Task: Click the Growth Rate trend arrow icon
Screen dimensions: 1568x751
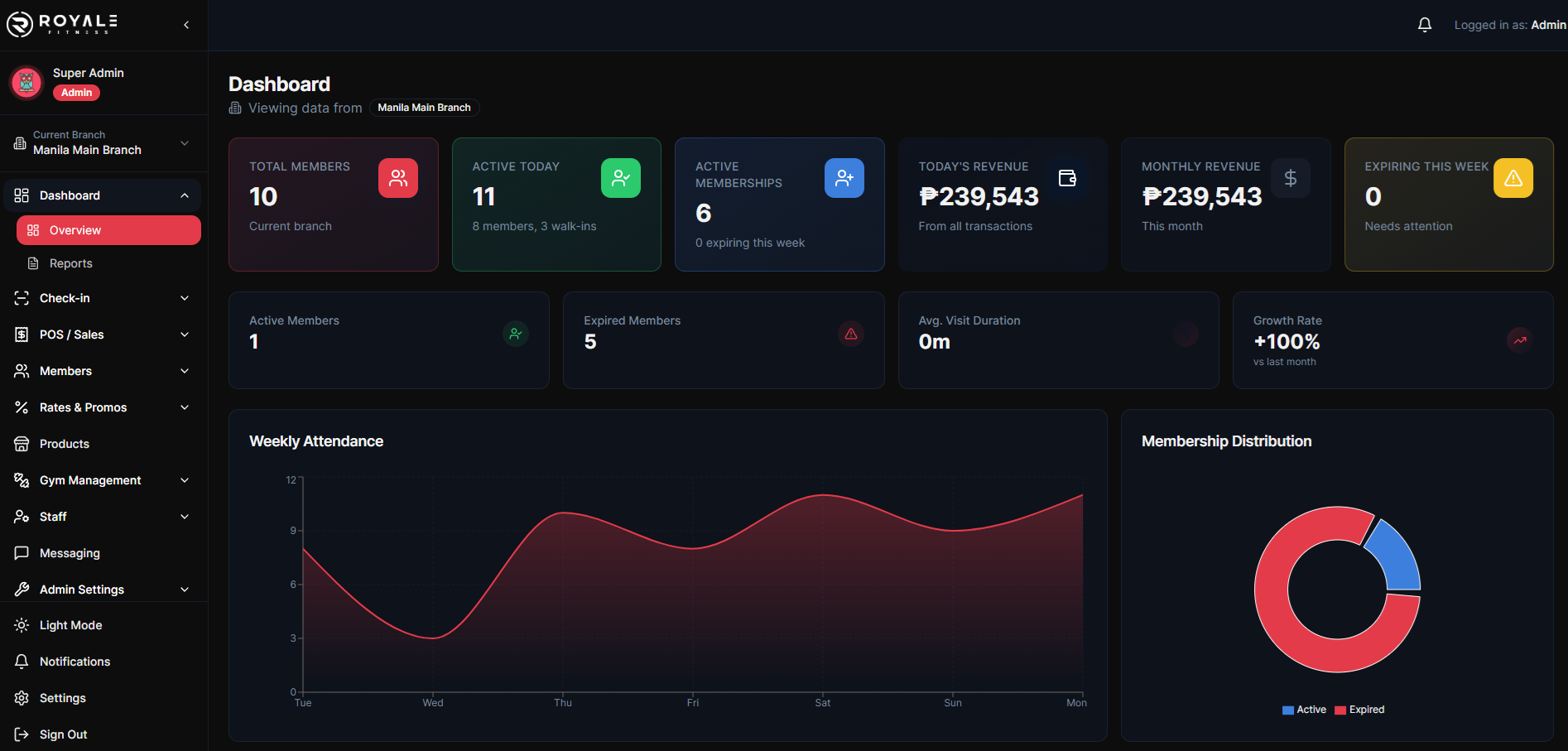Action: 1519,339
